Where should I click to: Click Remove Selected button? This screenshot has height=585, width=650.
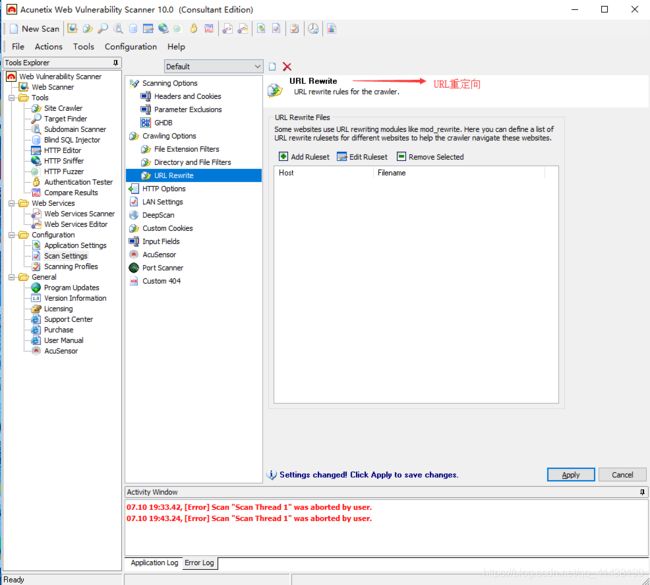(x=430, y=157)
